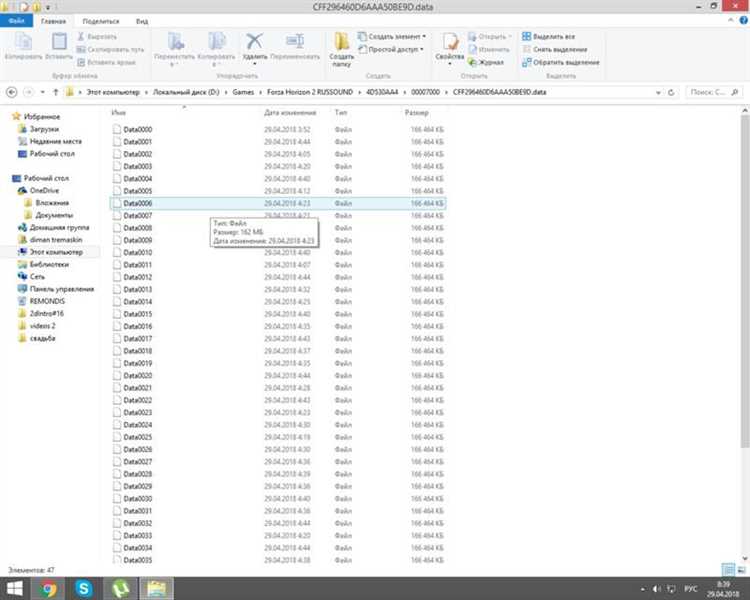The width and height of the screenshot is (750, 600).
Task: Click the Paste ribbon icon
Action: 59,46
